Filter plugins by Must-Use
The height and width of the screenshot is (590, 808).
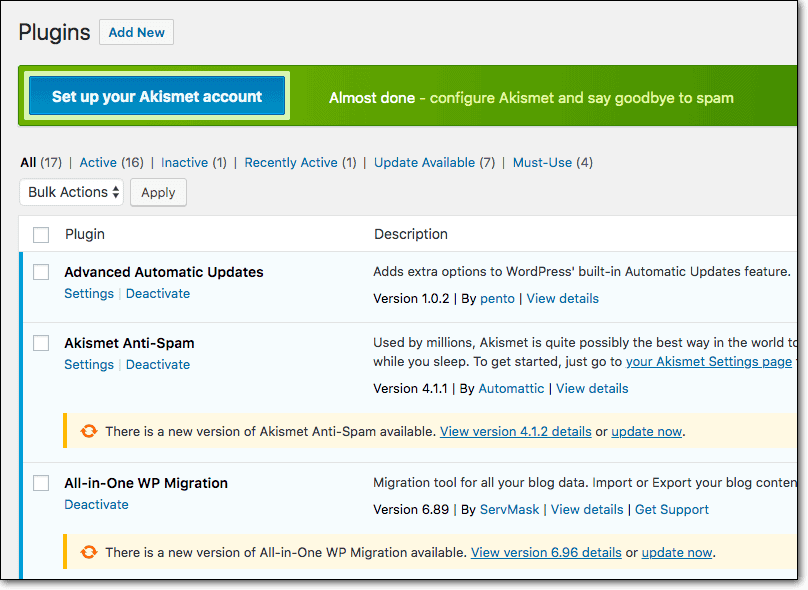tap(542, 163)
